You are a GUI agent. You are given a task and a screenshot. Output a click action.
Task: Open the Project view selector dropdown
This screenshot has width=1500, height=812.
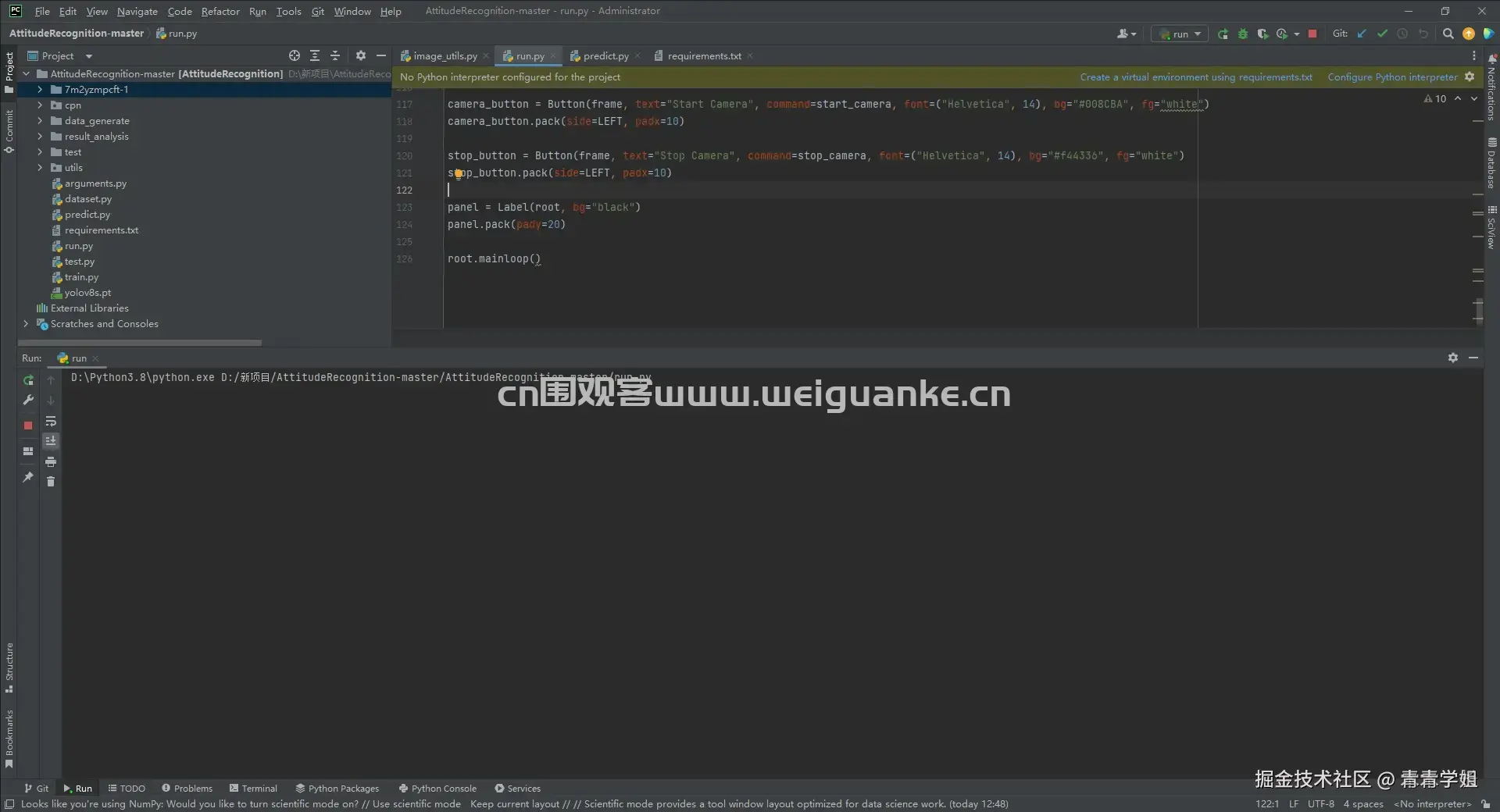60,55
